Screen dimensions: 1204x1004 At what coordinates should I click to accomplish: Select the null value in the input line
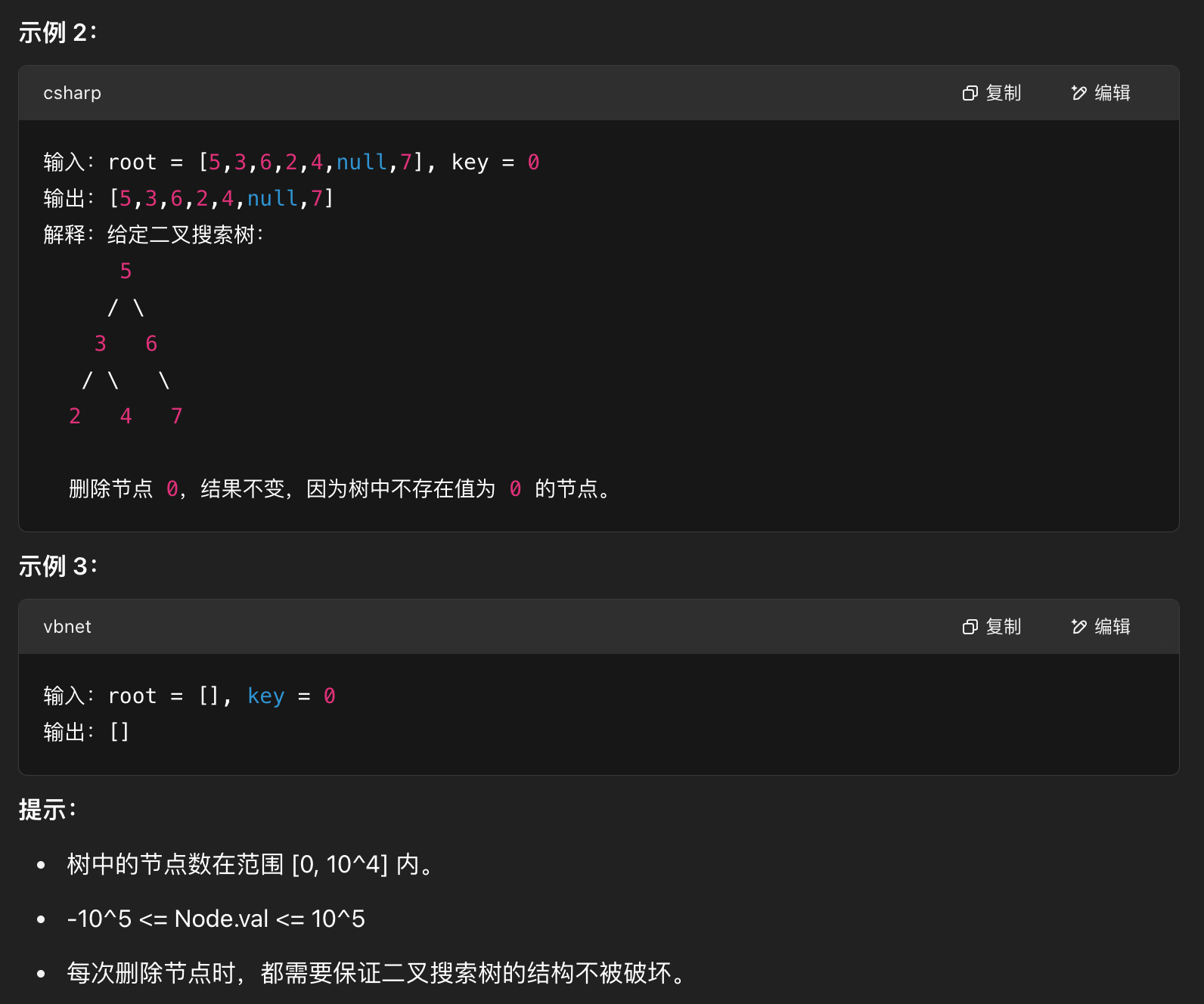coord(362,161)
